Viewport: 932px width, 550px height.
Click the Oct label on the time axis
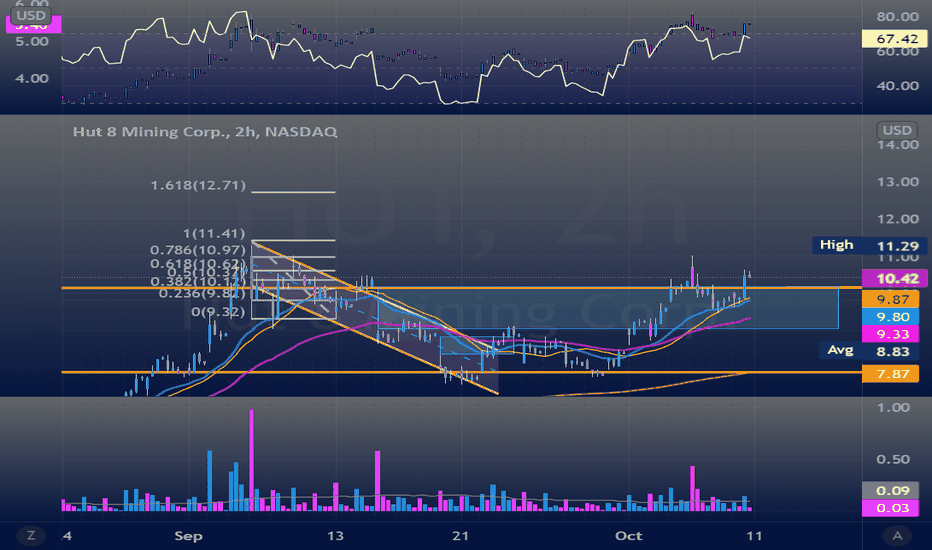(628, 536)
